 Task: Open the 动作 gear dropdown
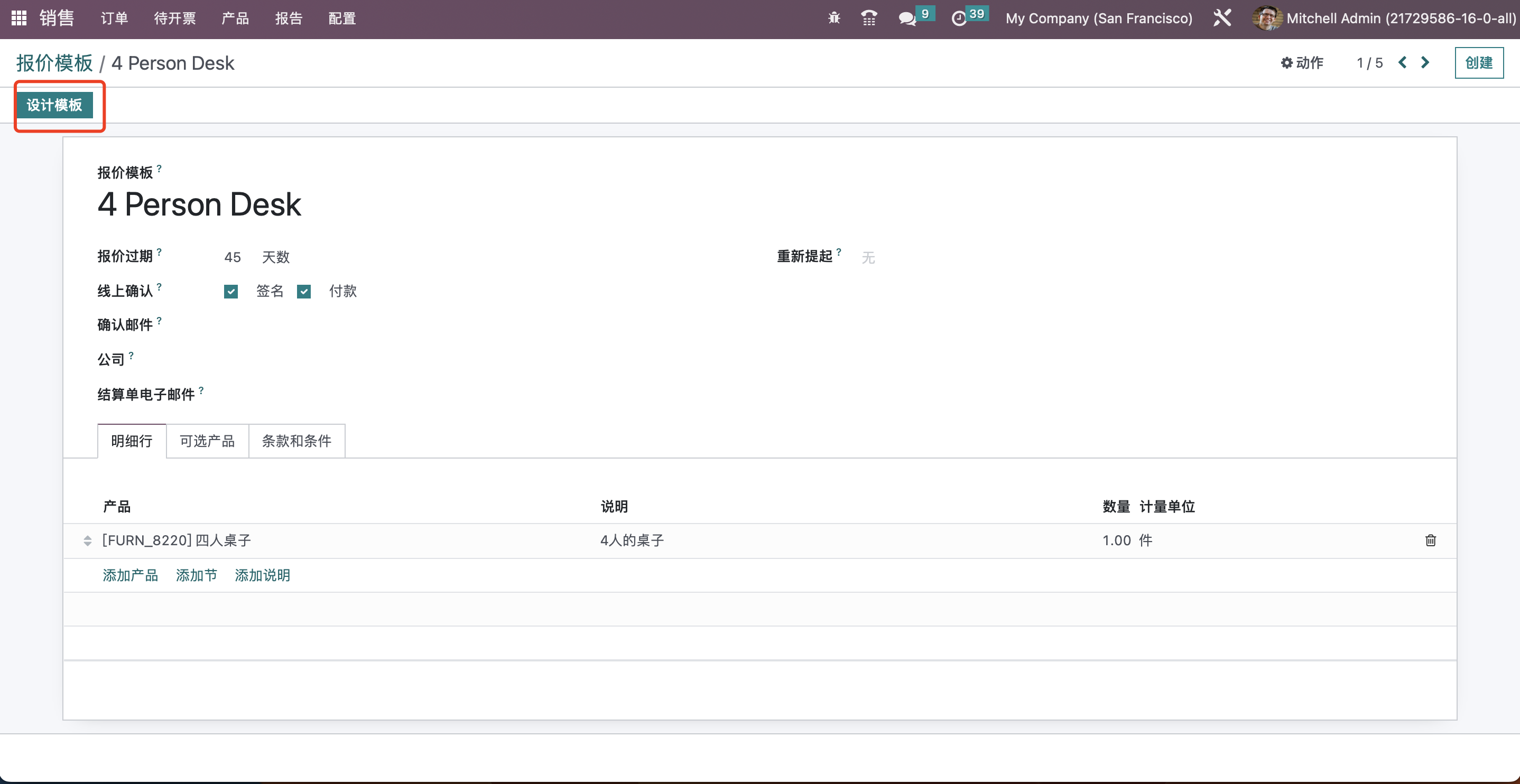tap(1302, 62)
